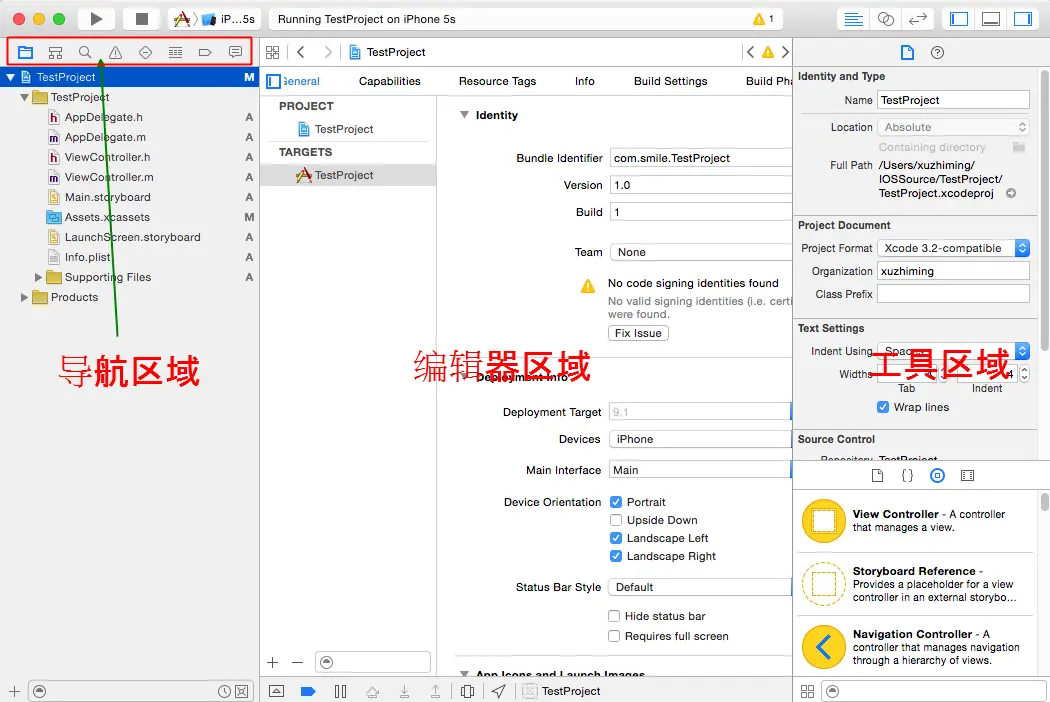Switch to the Resource Tags tab
Image resolution: width=1050 pixels, height=702 pixels.
tap(498, 81)
